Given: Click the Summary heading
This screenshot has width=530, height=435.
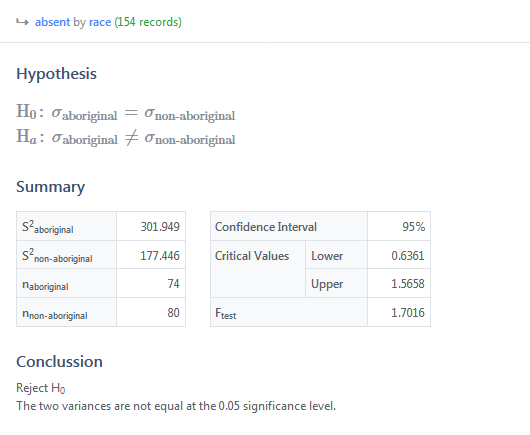Looking at the screenshot, I should click(x=50, y=187).
